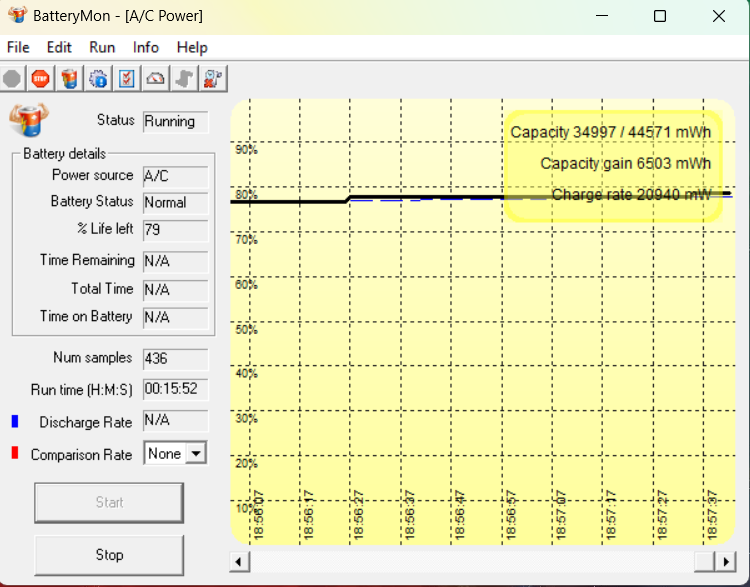Open the gear system info toolbar icon
The height and width of the screenshot is (587, 750).
(98, 78)
